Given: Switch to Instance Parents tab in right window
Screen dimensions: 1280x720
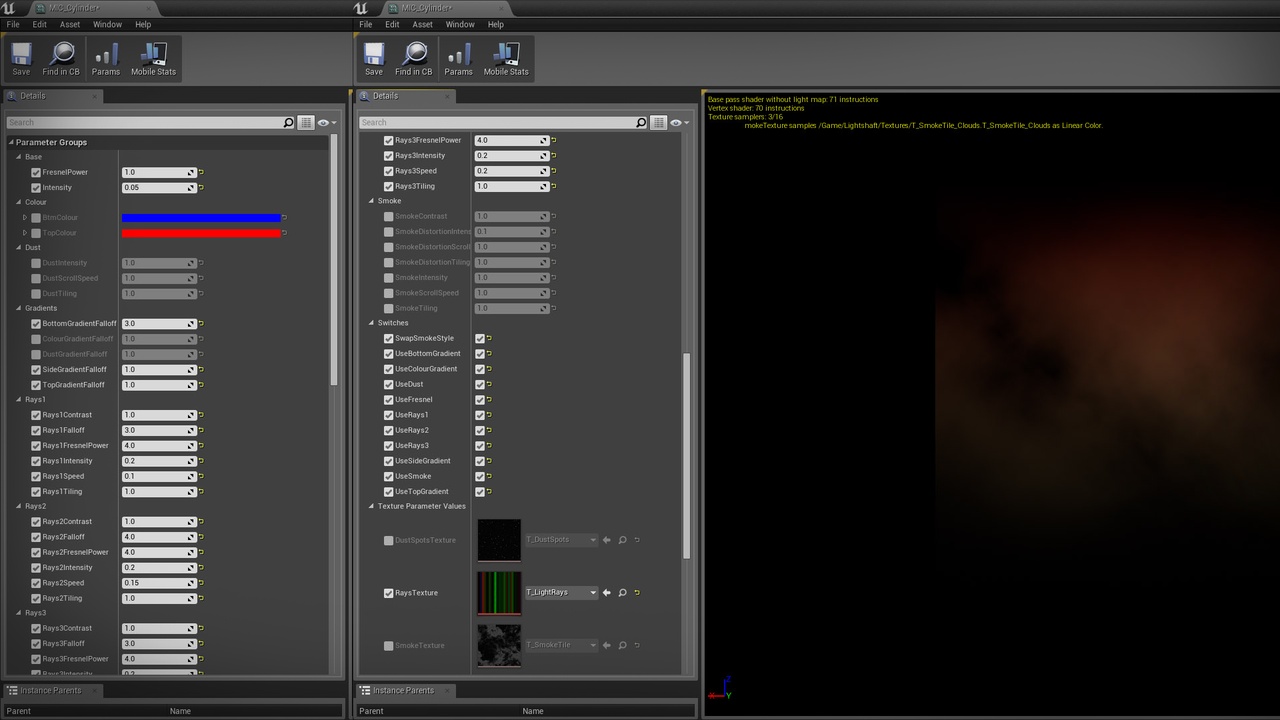Looking at the screenshot, I should [x=403, y=690].
